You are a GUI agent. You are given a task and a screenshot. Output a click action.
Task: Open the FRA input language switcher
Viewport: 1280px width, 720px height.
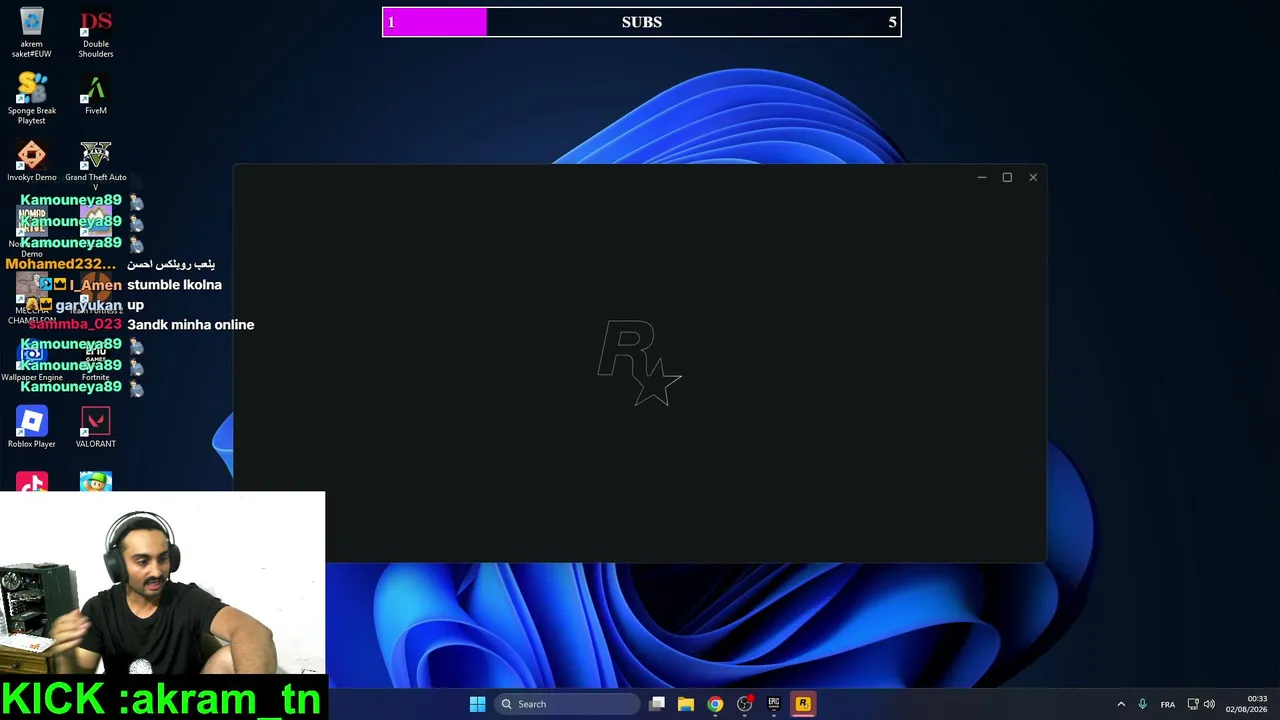pyautogui.click(x=1167, y=704)
